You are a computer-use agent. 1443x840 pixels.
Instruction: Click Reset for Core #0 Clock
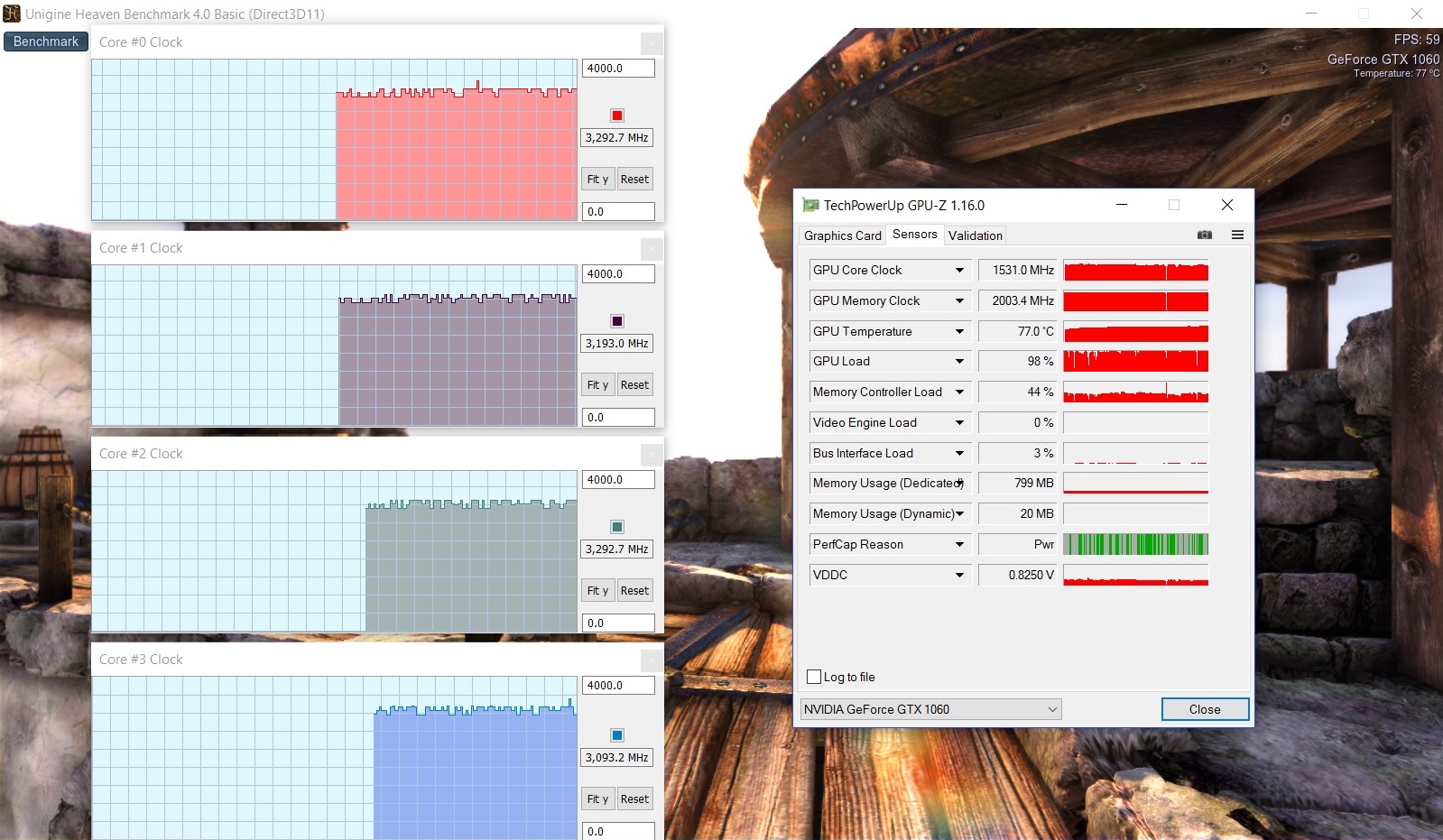click(x=634, y=180)
